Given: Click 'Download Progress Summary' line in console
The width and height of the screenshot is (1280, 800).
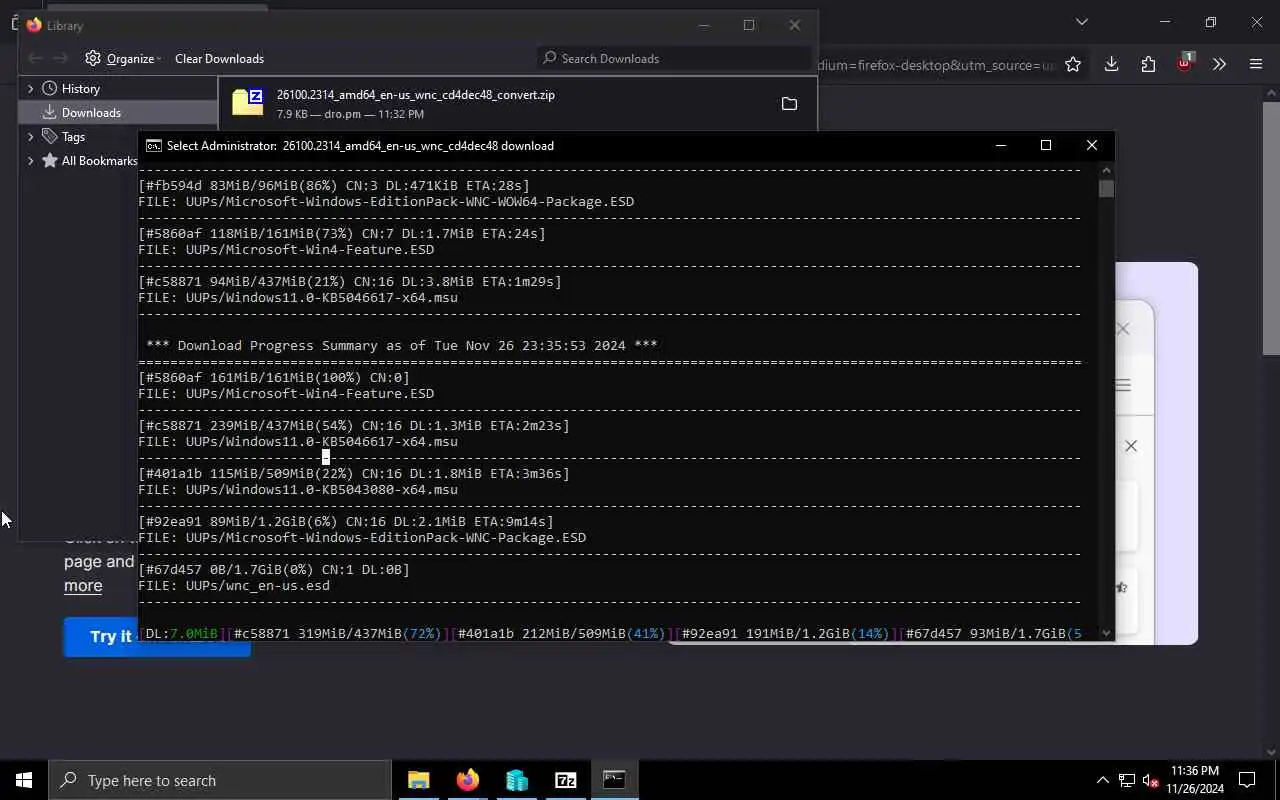Looking at the screenshot, I should click(x=402, y=345).
